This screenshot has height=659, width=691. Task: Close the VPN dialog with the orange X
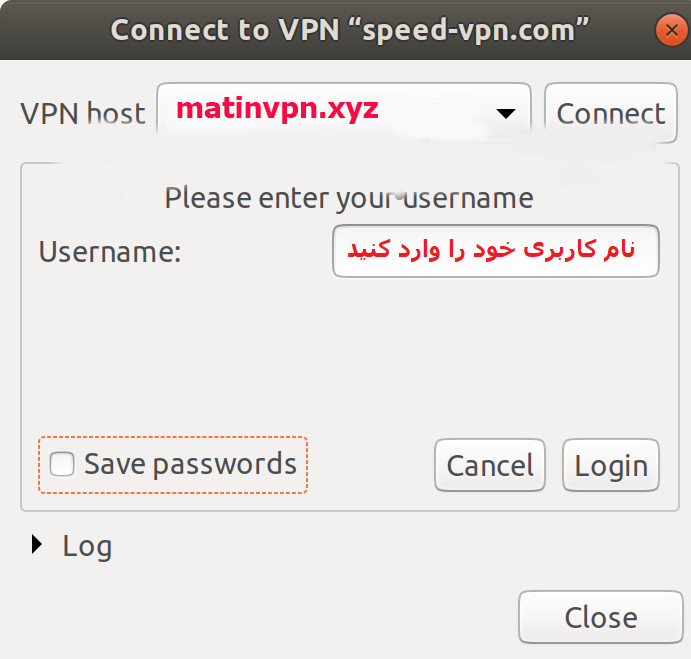tap(669, 30)
